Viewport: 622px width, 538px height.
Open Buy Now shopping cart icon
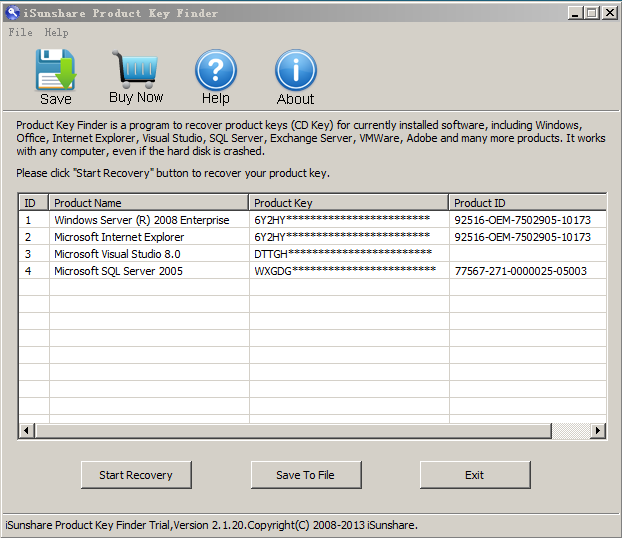tap(135, 69)
